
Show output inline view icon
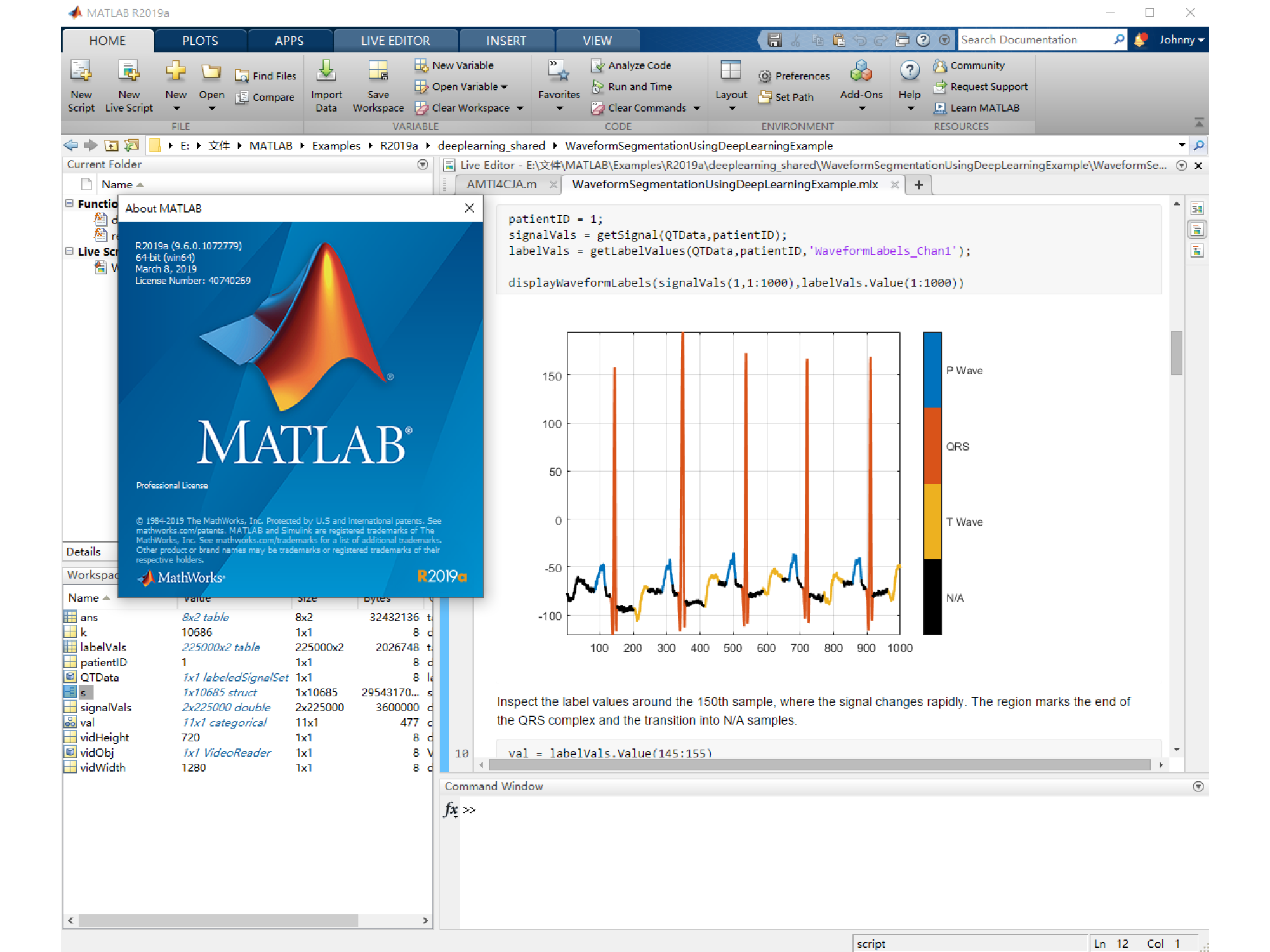coord(1197,229)
